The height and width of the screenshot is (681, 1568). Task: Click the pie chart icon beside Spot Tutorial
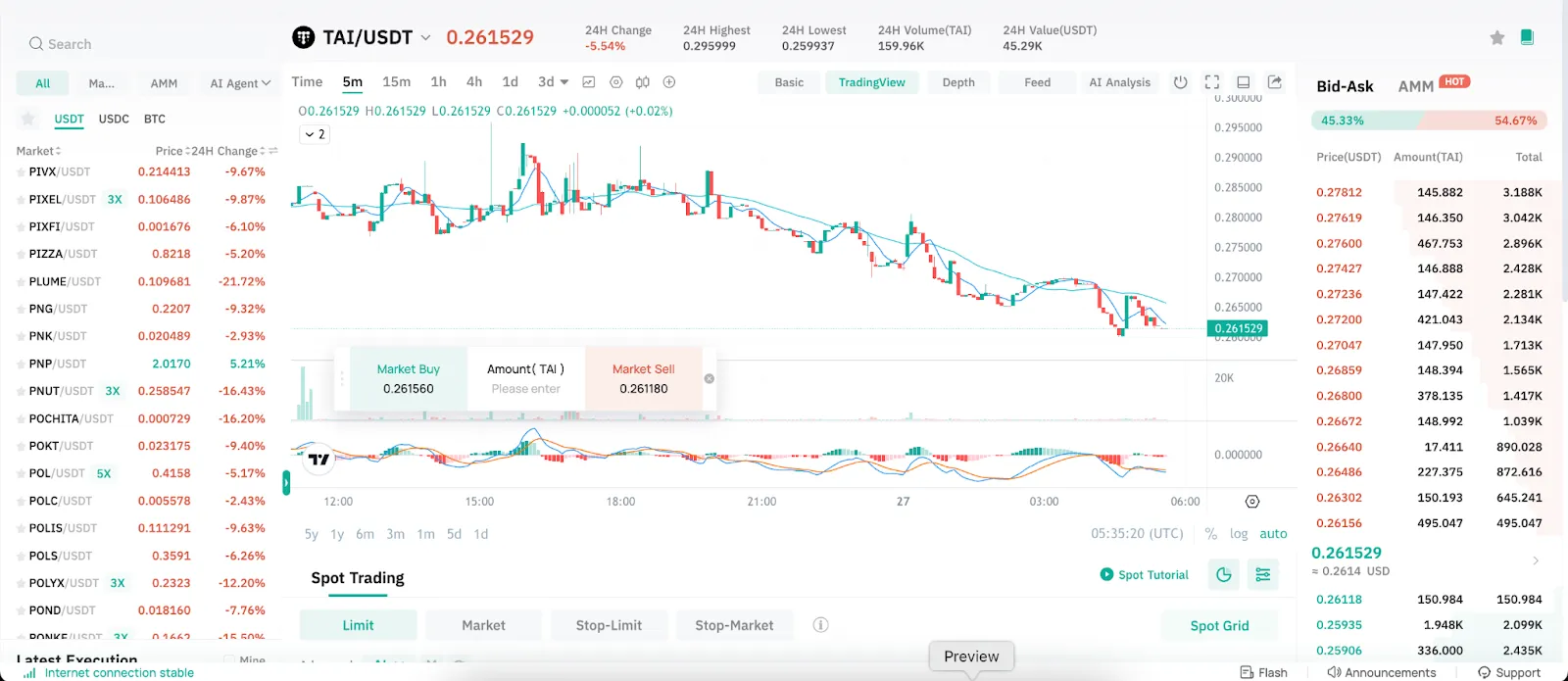click(1224, 575)
